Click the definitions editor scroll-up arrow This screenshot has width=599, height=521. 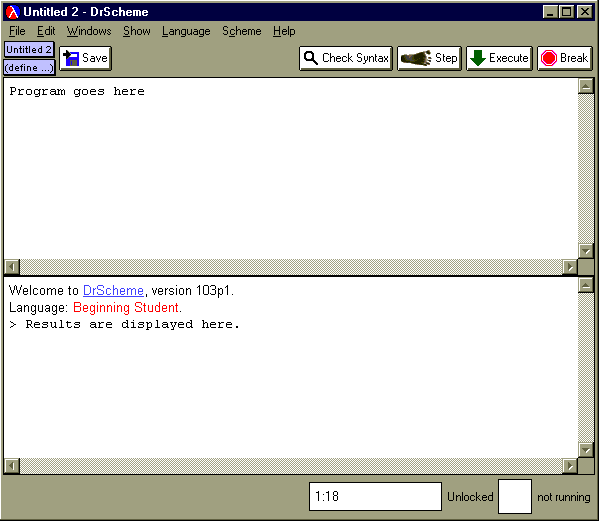[586, 86]
